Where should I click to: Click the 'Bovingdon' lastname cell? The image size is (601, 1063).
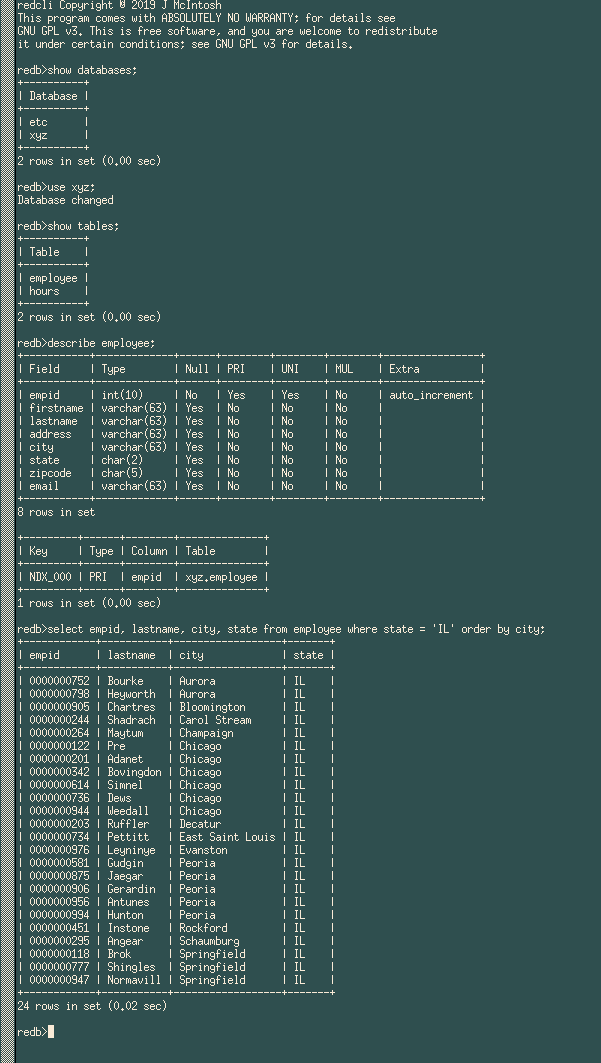134,772
